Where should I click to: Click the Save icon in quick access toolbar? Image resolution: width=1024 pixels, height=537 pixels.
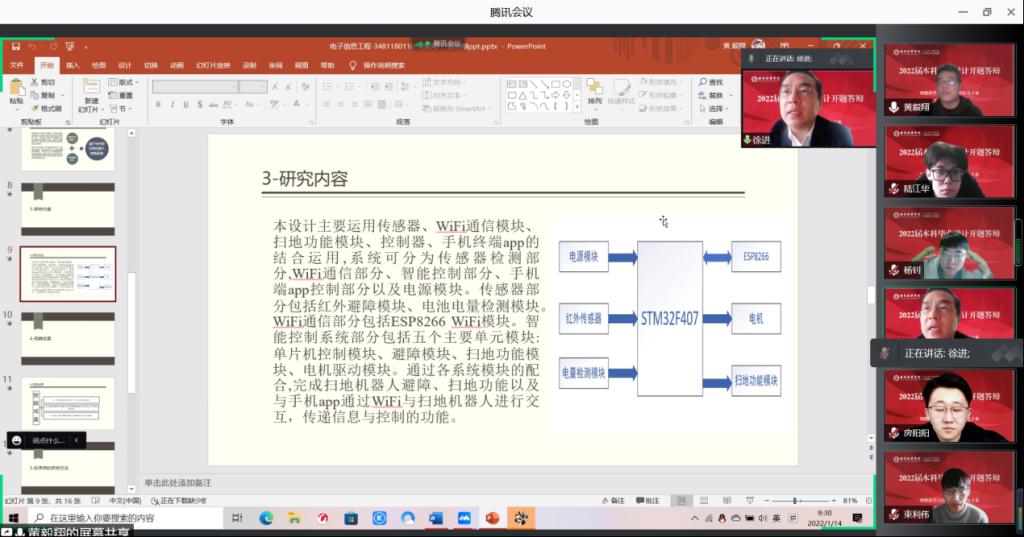[x=15, y=46]
